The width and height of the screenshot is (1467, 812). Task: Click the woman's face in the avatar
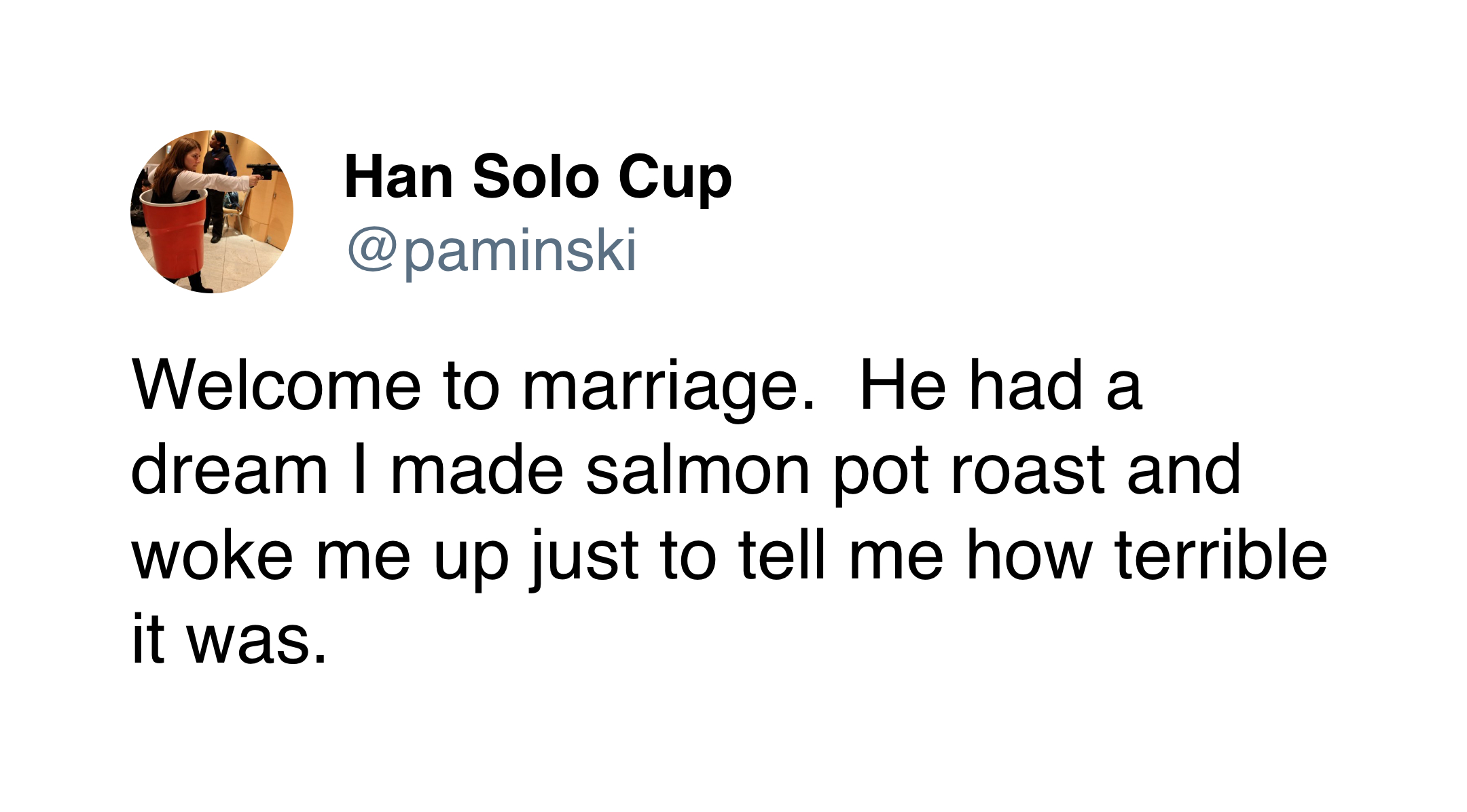[x=194, y=157]
